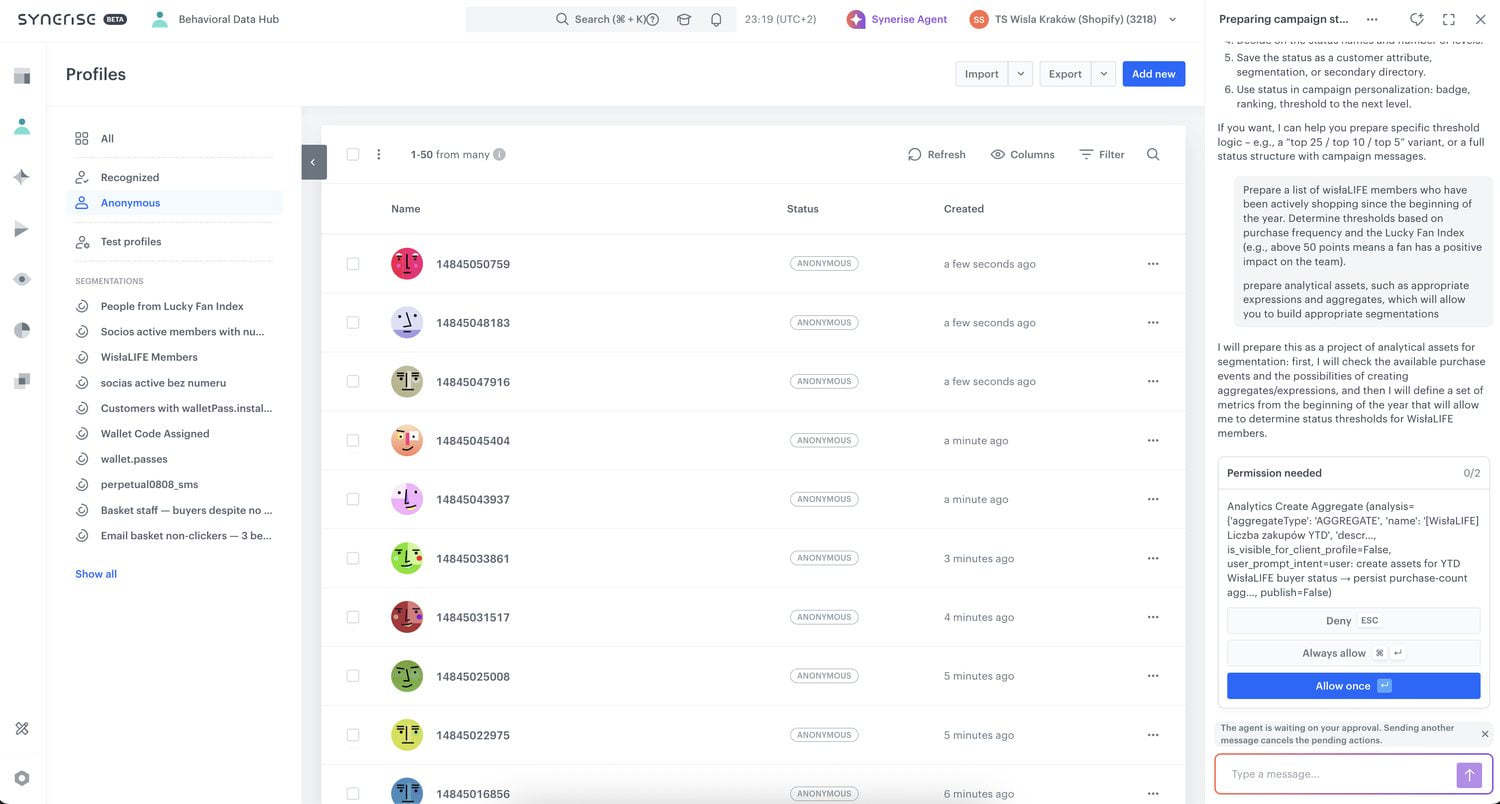Open the Profiles icon in left sidebar
This screenshot has width=1500, height=804.
pyautogui.click(x=22, y=126)
